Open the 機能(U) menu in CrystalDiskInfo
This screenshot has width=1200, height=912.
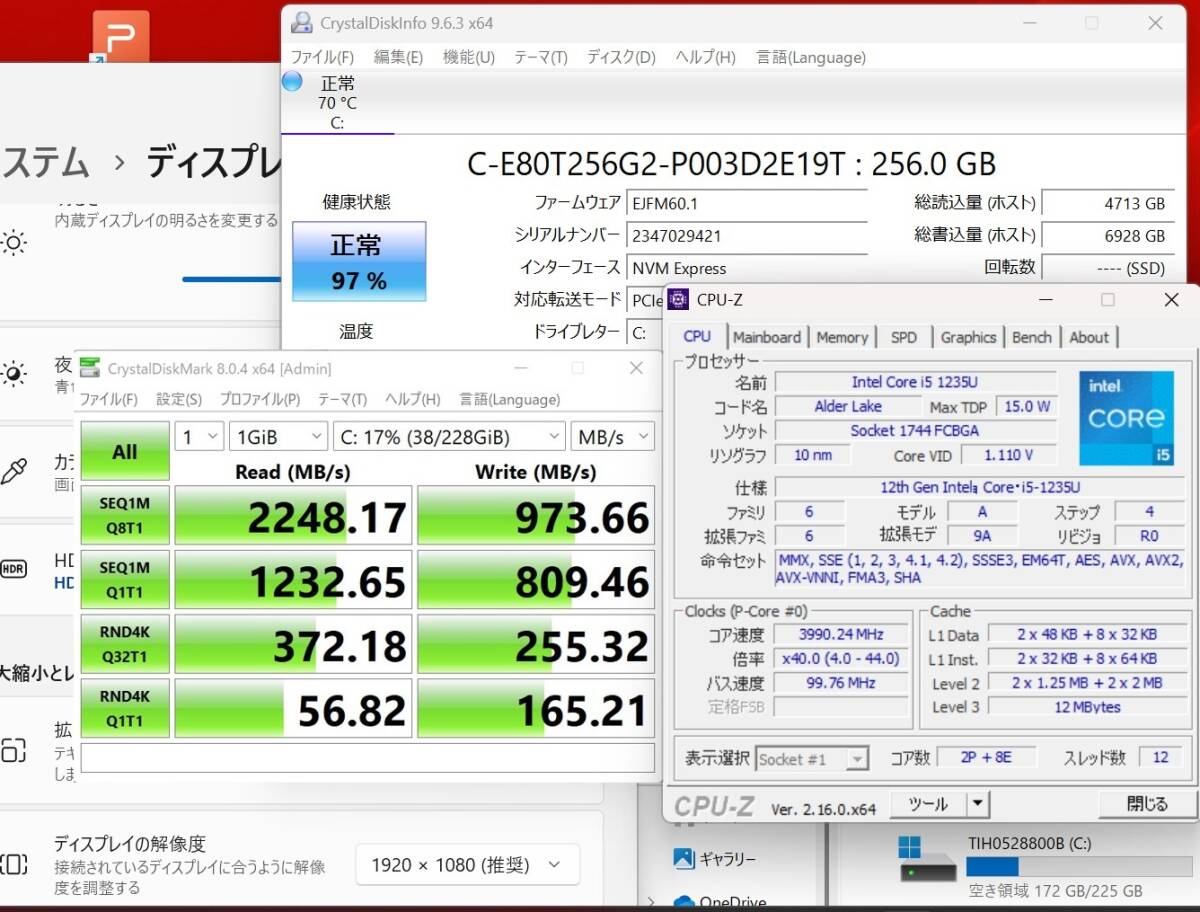point(468,57)
